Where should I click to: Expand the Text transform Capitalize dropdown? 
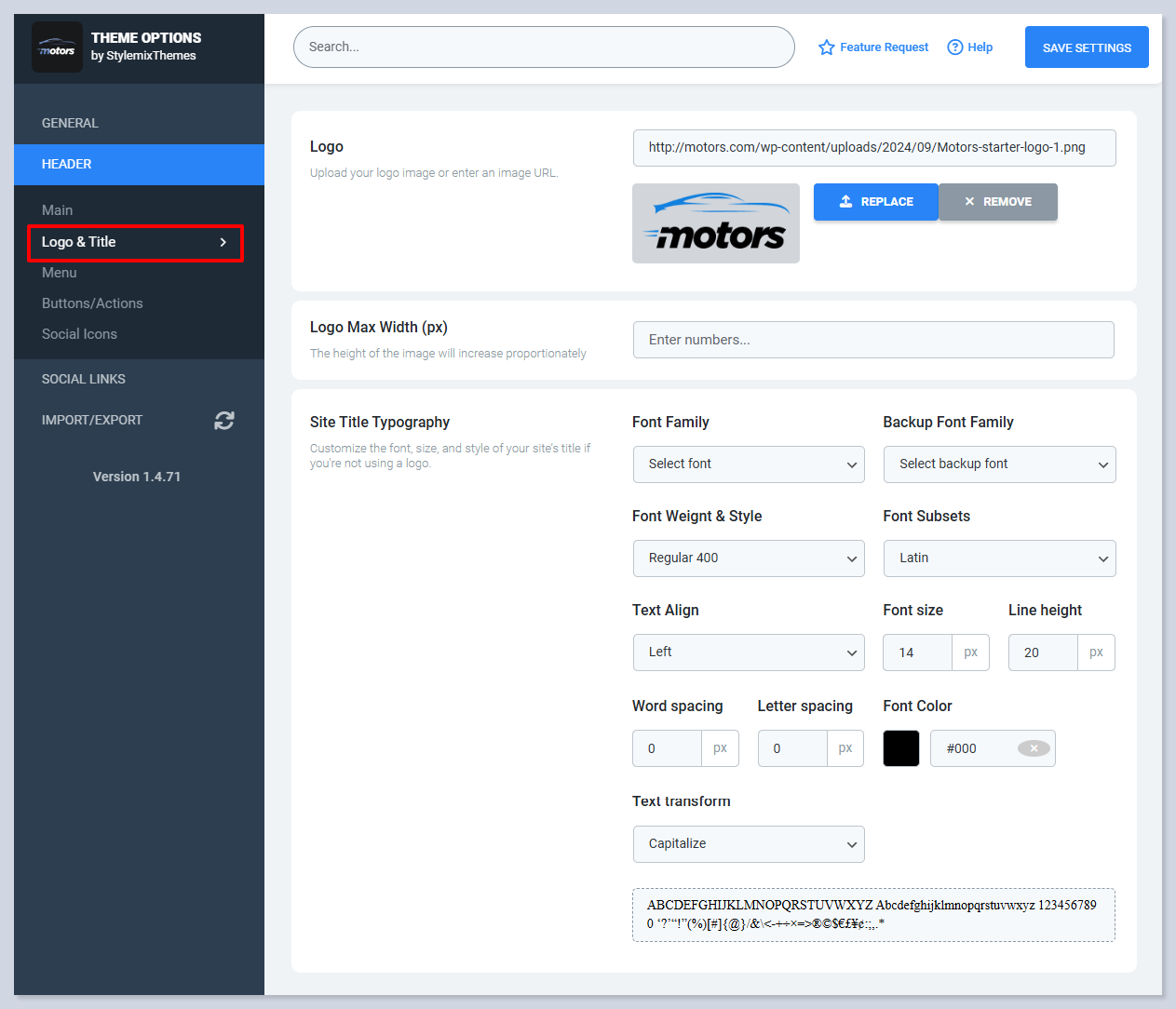[x=749, y=844]
